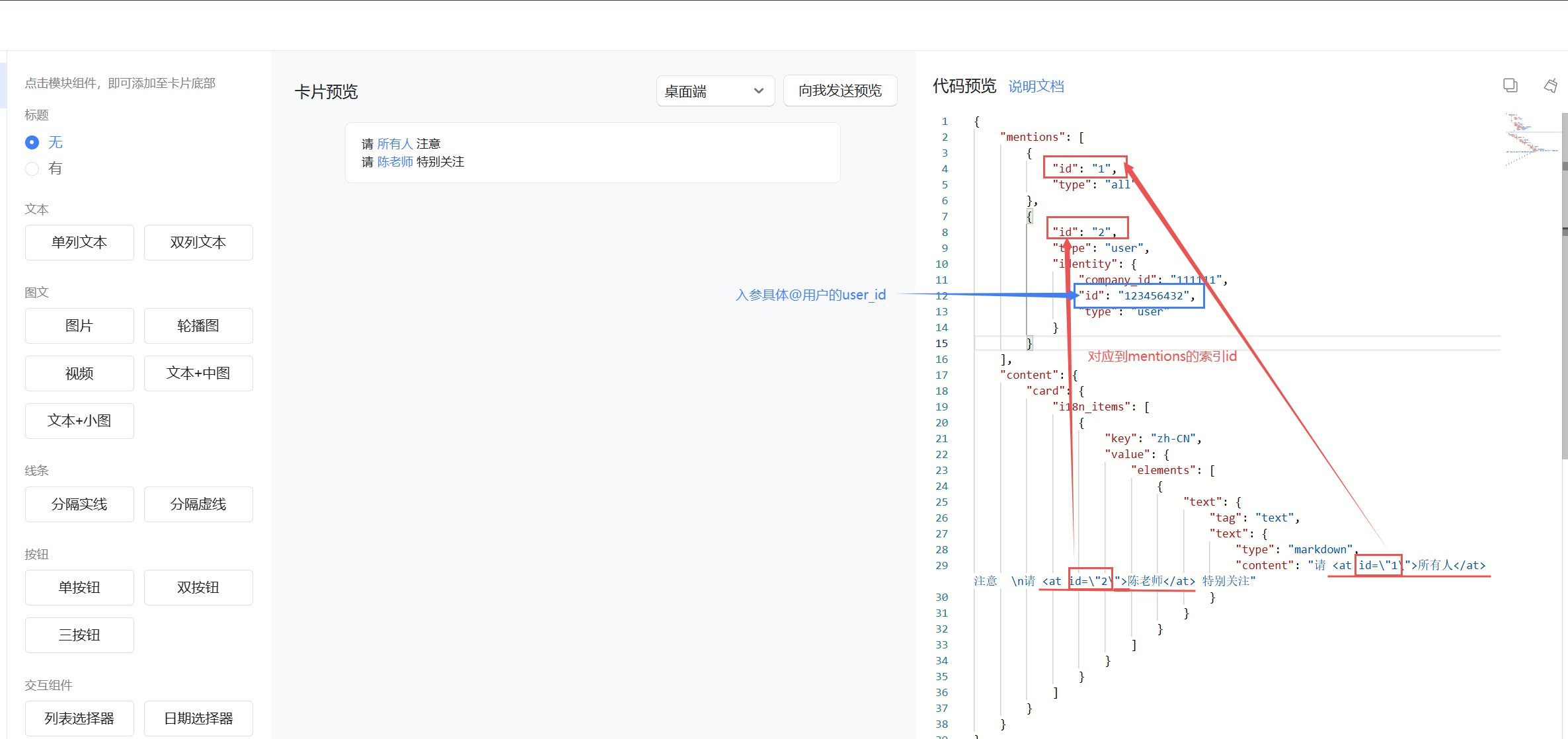1568x739 pixels.
Task: Open the 说明文档 link
Action: point(1035,87)
